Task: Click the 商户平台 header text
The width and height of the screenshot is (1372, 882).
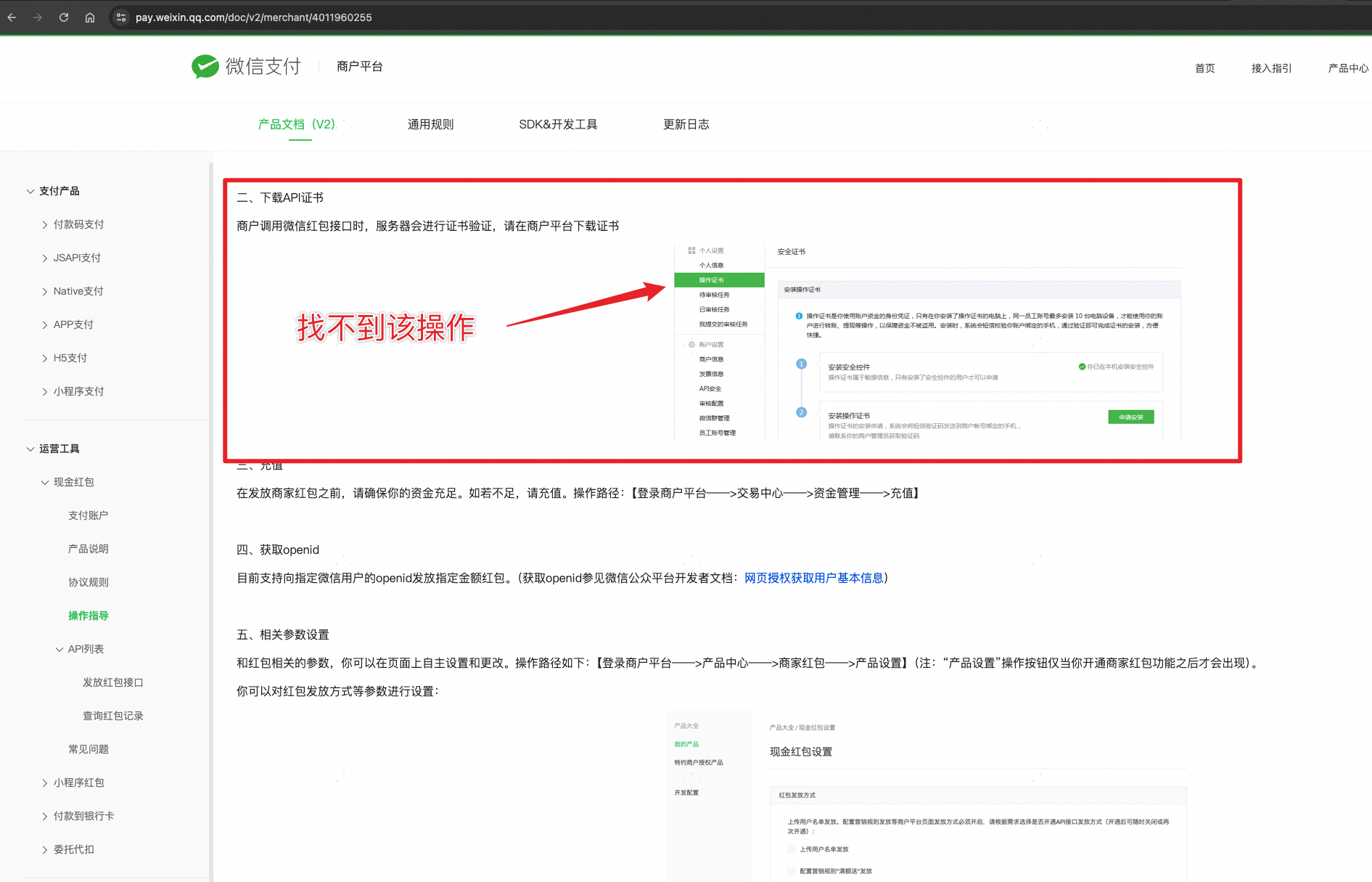Action: 360,66
